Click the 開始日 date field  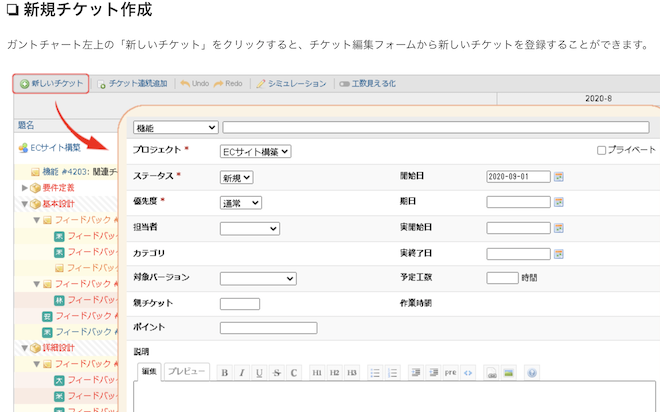(x=518, y=177)
